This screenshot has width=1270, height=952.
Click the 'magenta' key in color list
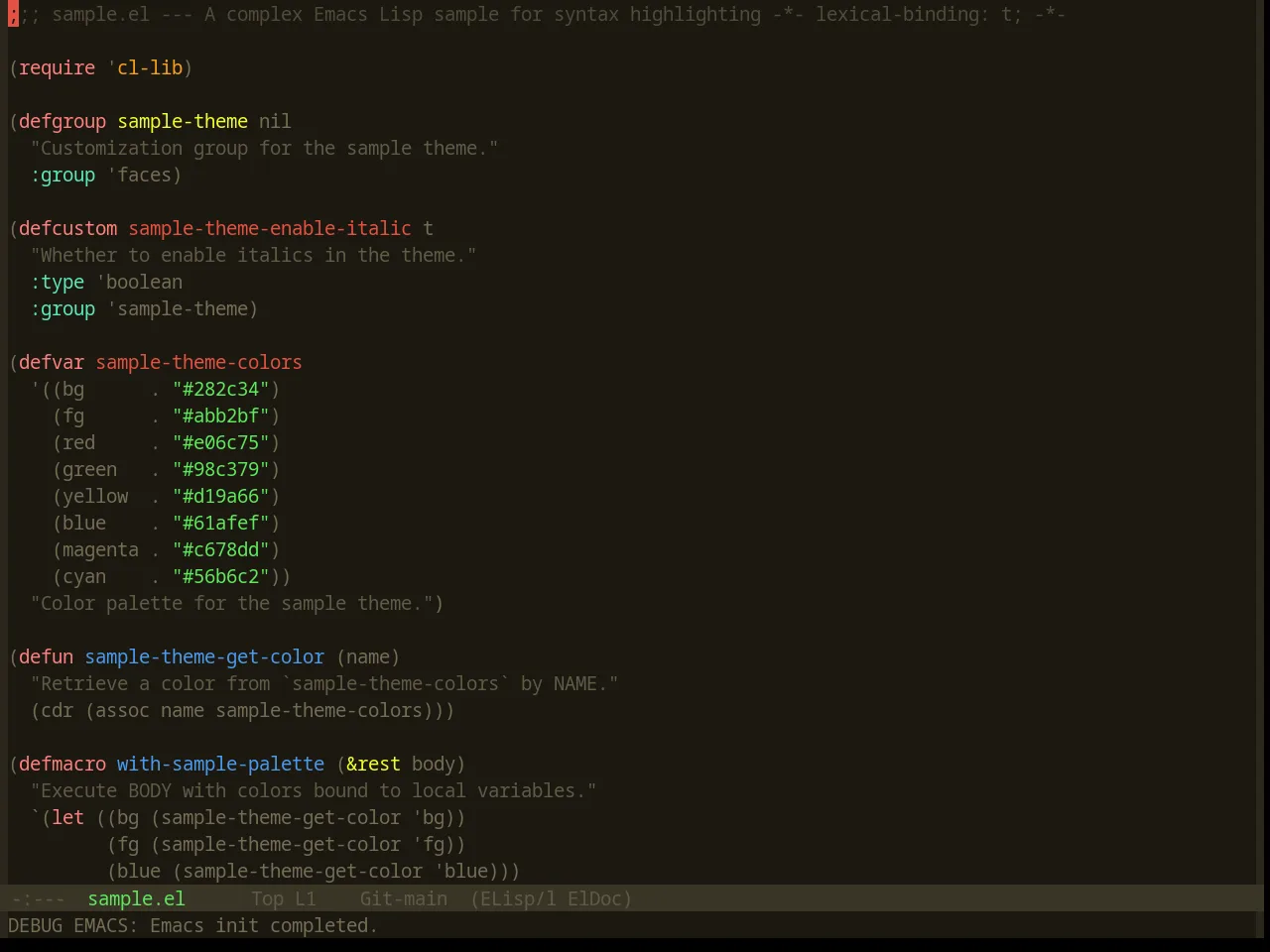coord(100,549)
